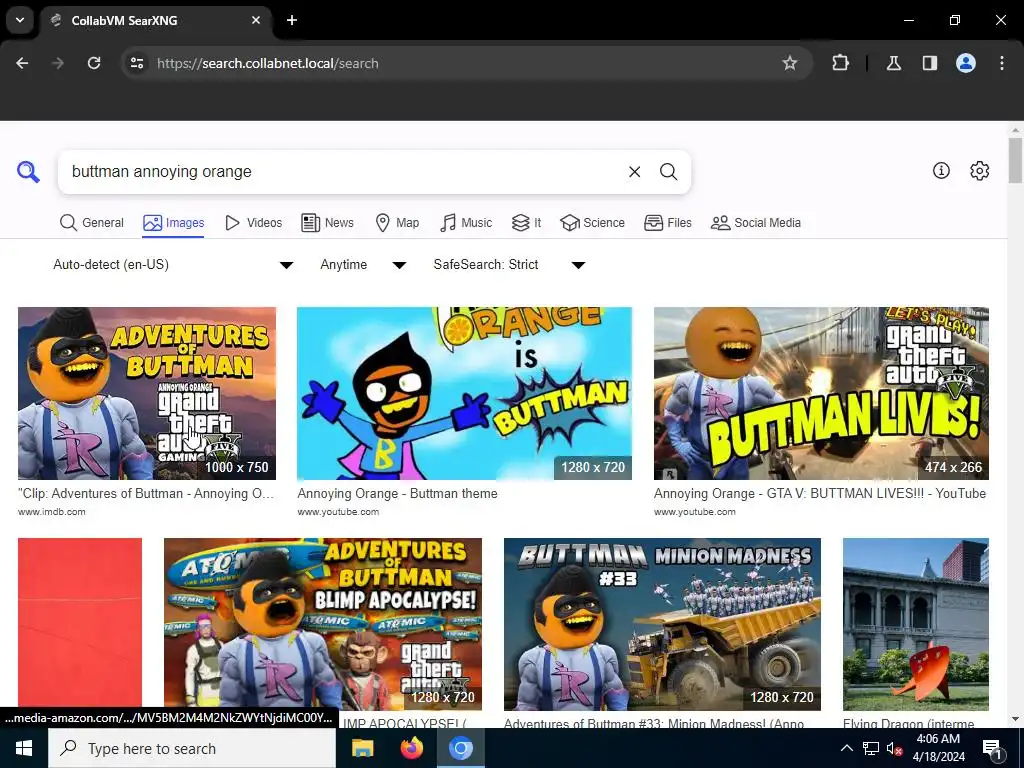Viewport: 1024px width, 768px height.
Task: Switch to the IT category tab
Action: click(526, 223)
